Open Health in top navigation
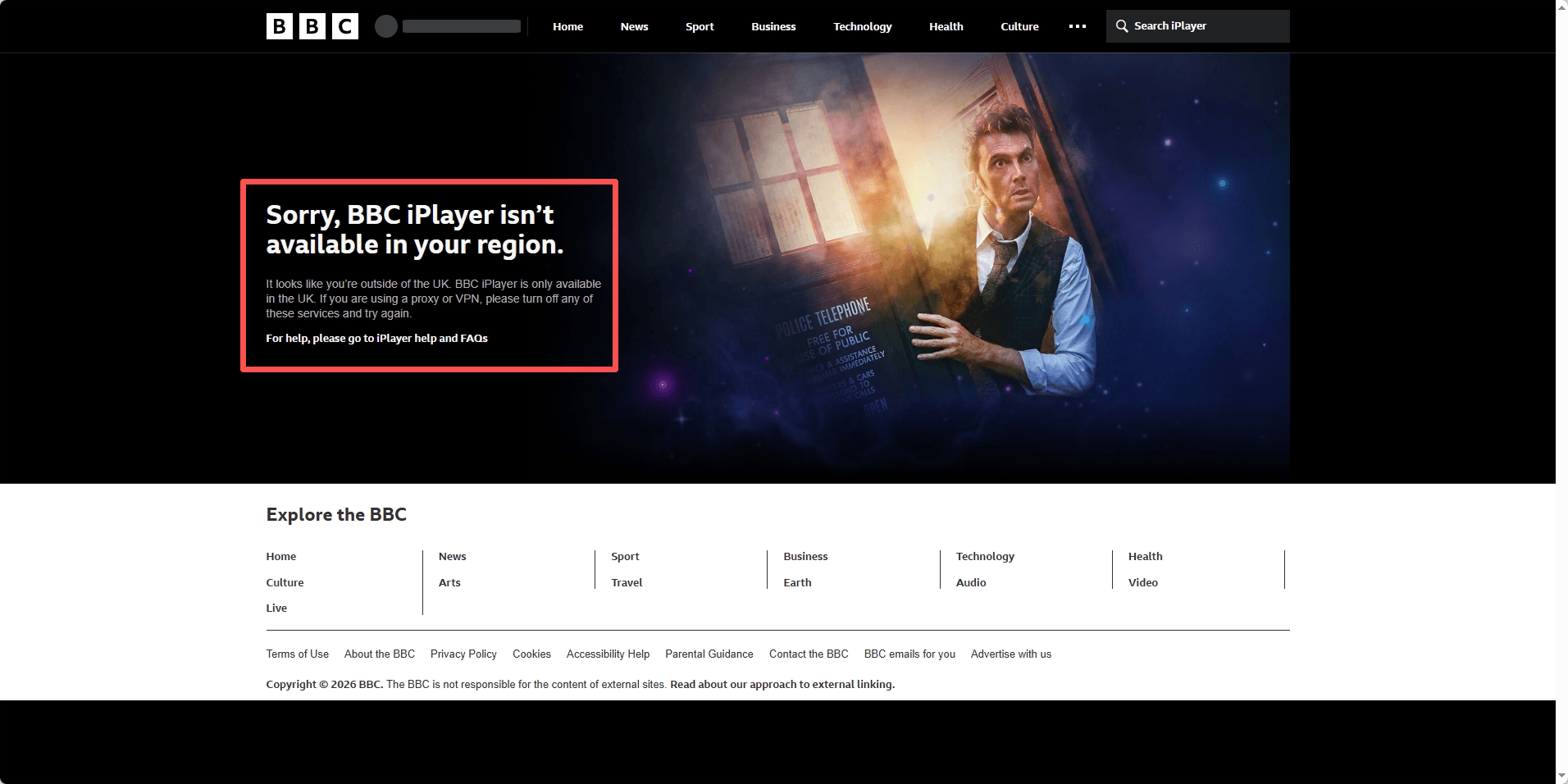The image size is (1568, 784). click(x=946, y=26)
